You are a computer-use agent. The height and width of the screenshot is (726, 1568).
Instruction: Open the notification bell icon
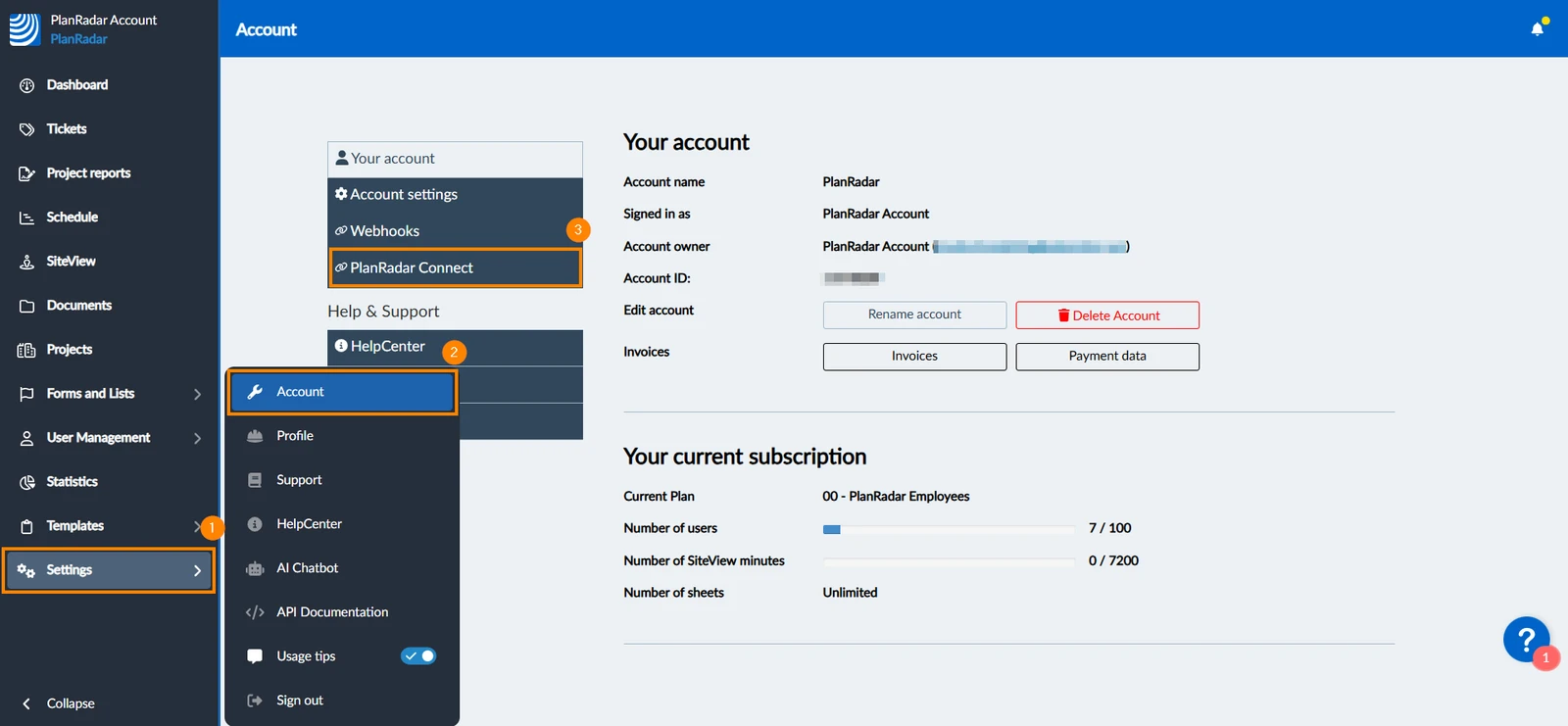tap(1537, 28)
